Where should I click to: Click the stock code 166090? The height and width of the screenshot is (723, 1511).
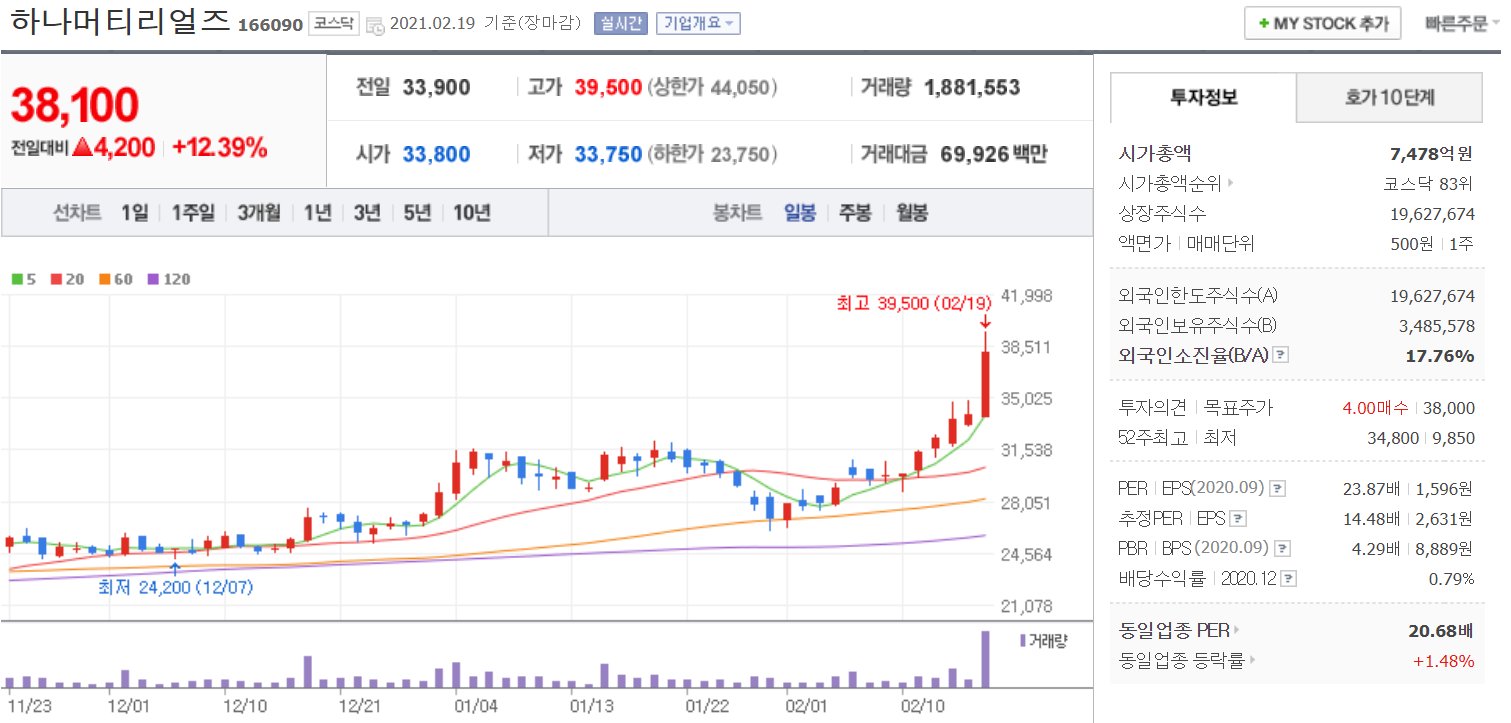[270, 25]
